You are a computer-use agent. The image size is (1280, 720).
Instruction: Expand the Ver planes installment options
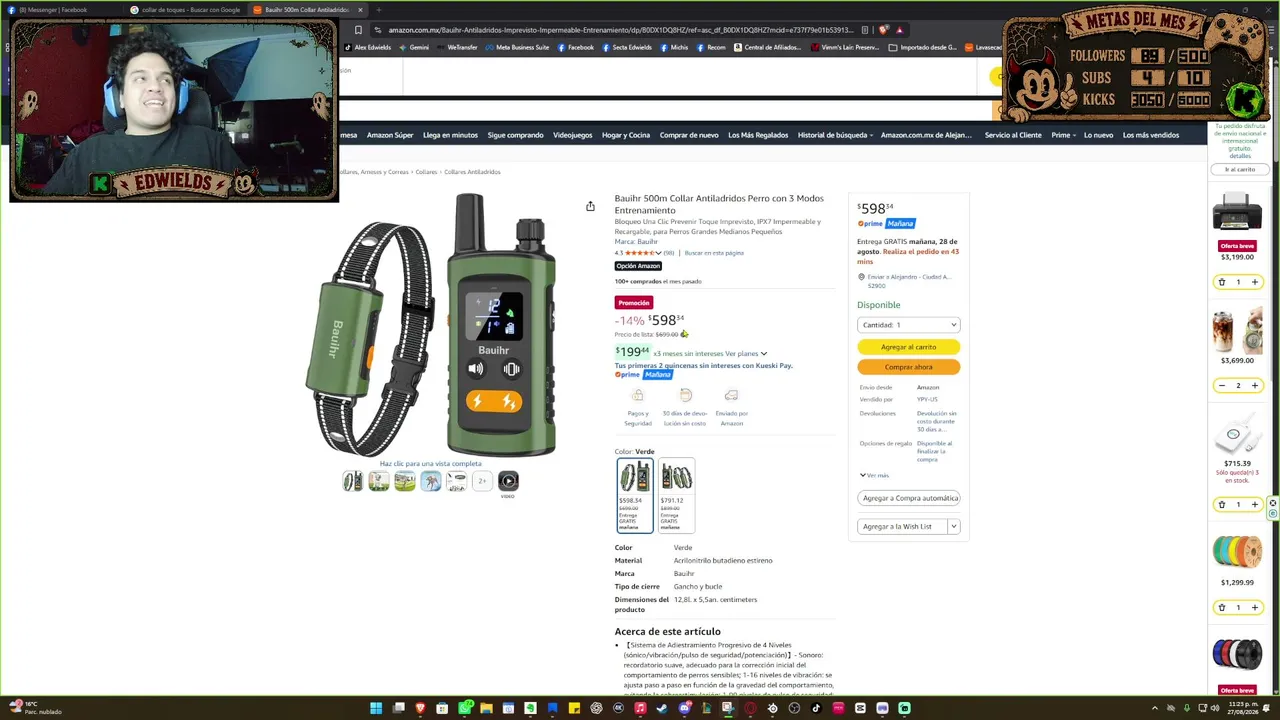(746, 353)
